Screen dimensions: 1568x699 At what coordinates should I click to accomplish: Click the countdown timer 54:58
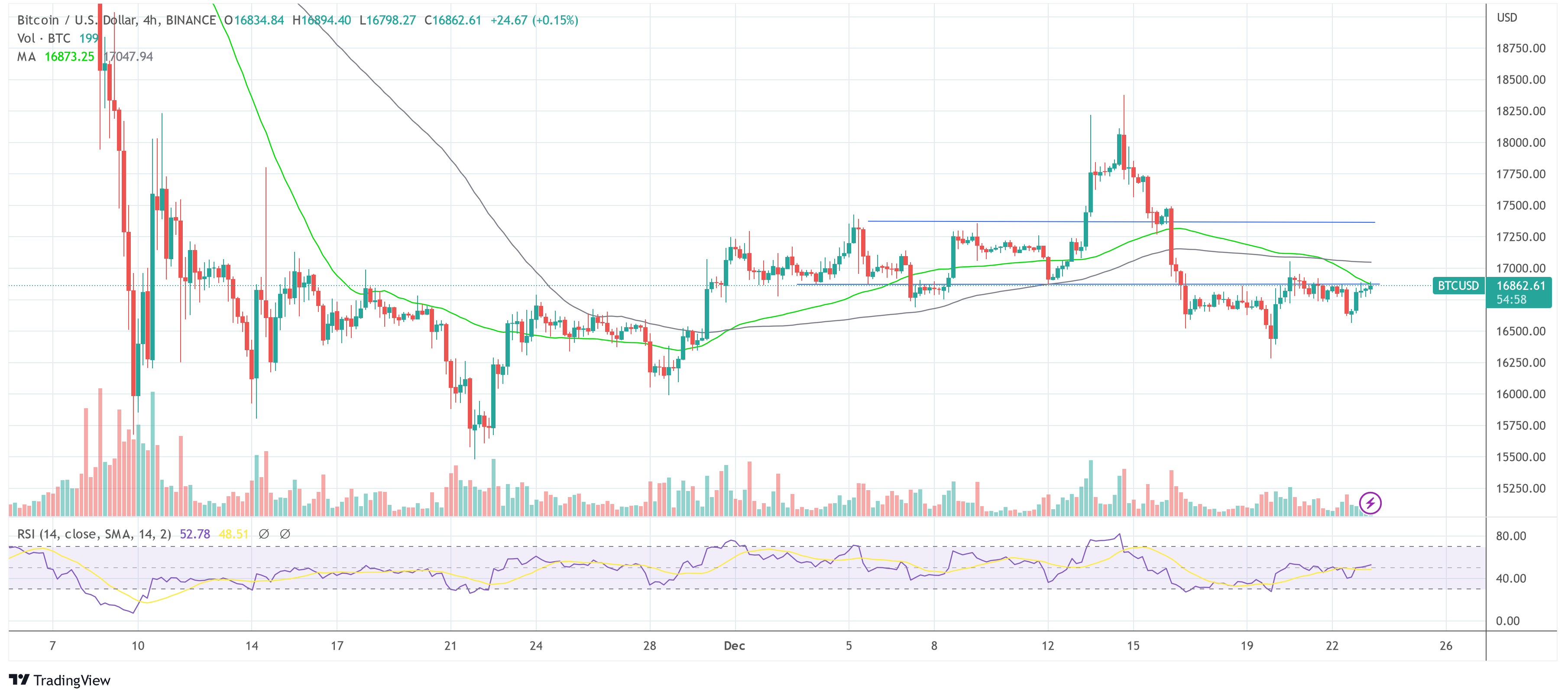(1511, 299)
